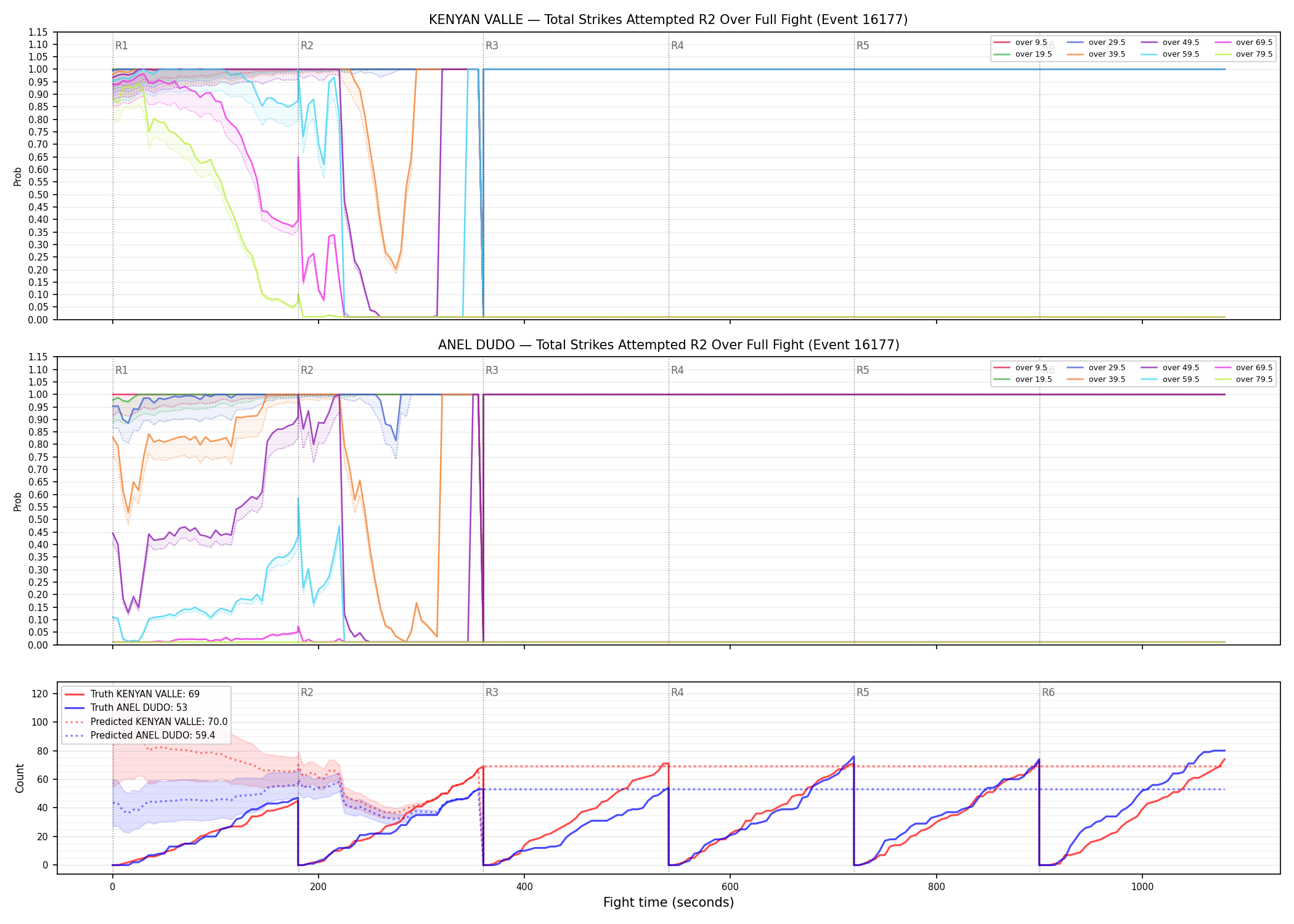The height and width of the screenshot is (924, 1294).
Task: Click the R4 round marker in middle chart
Action: point(677,370)
